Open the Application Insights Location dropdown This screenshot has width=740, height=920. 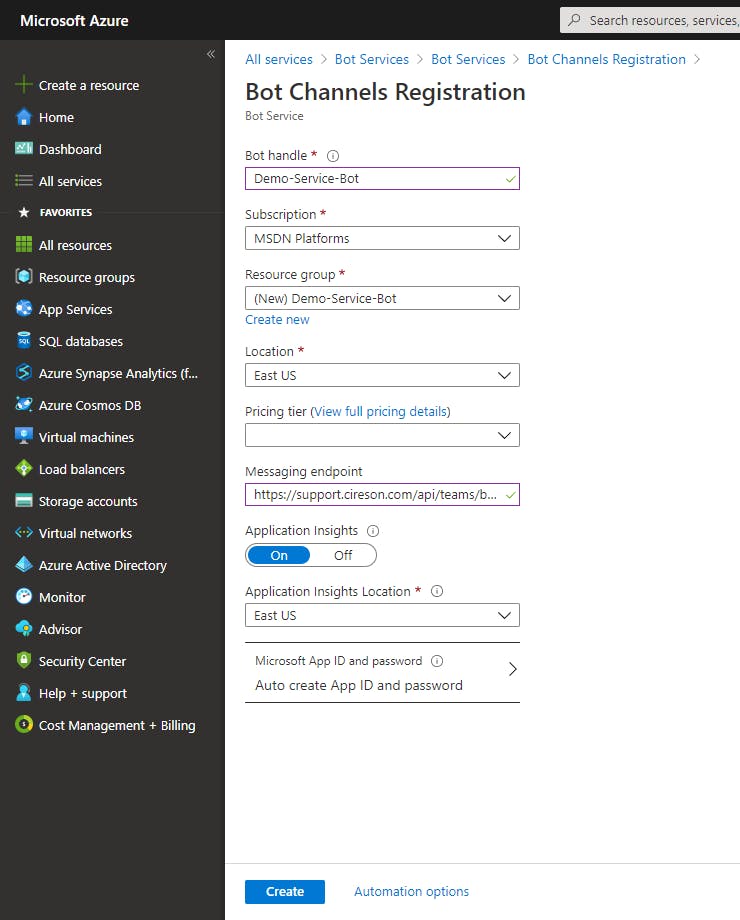click(382, 616)
